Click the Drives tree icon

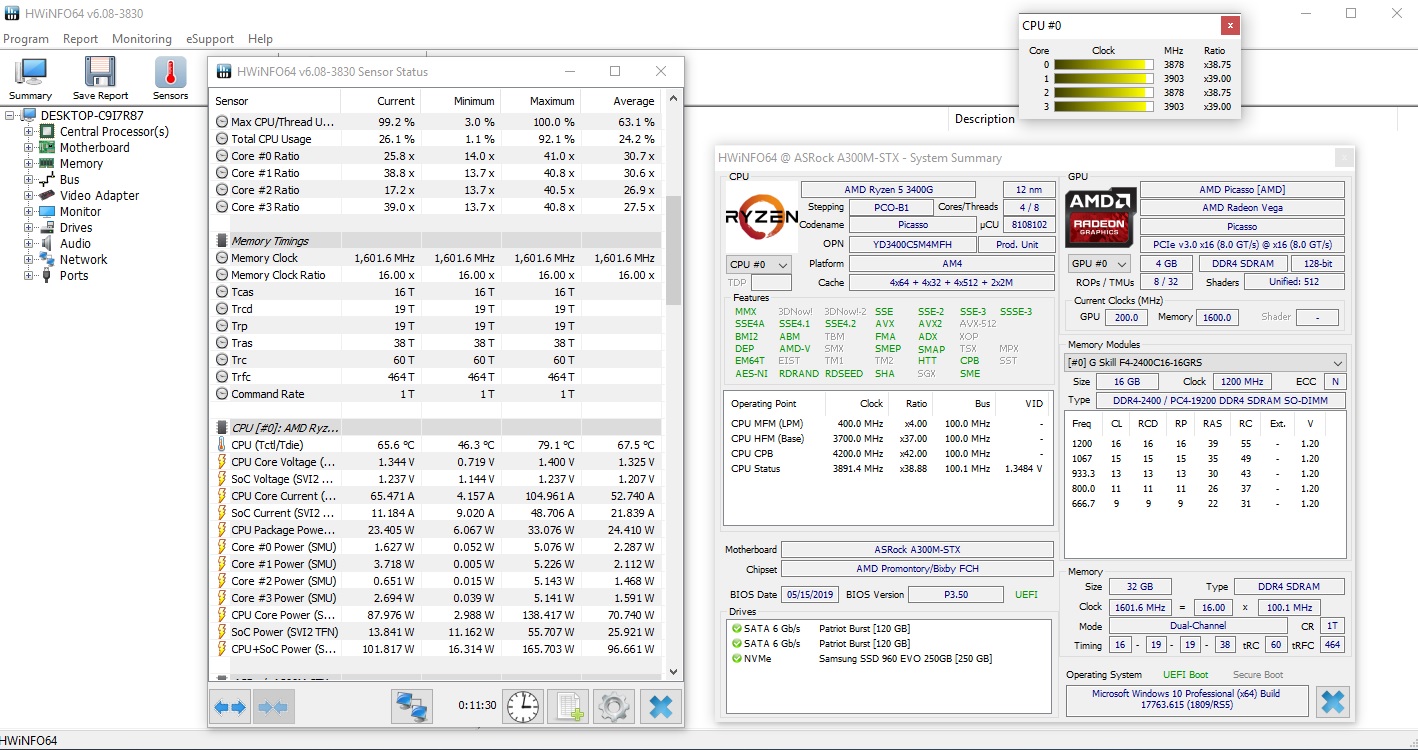pos(48,227)
